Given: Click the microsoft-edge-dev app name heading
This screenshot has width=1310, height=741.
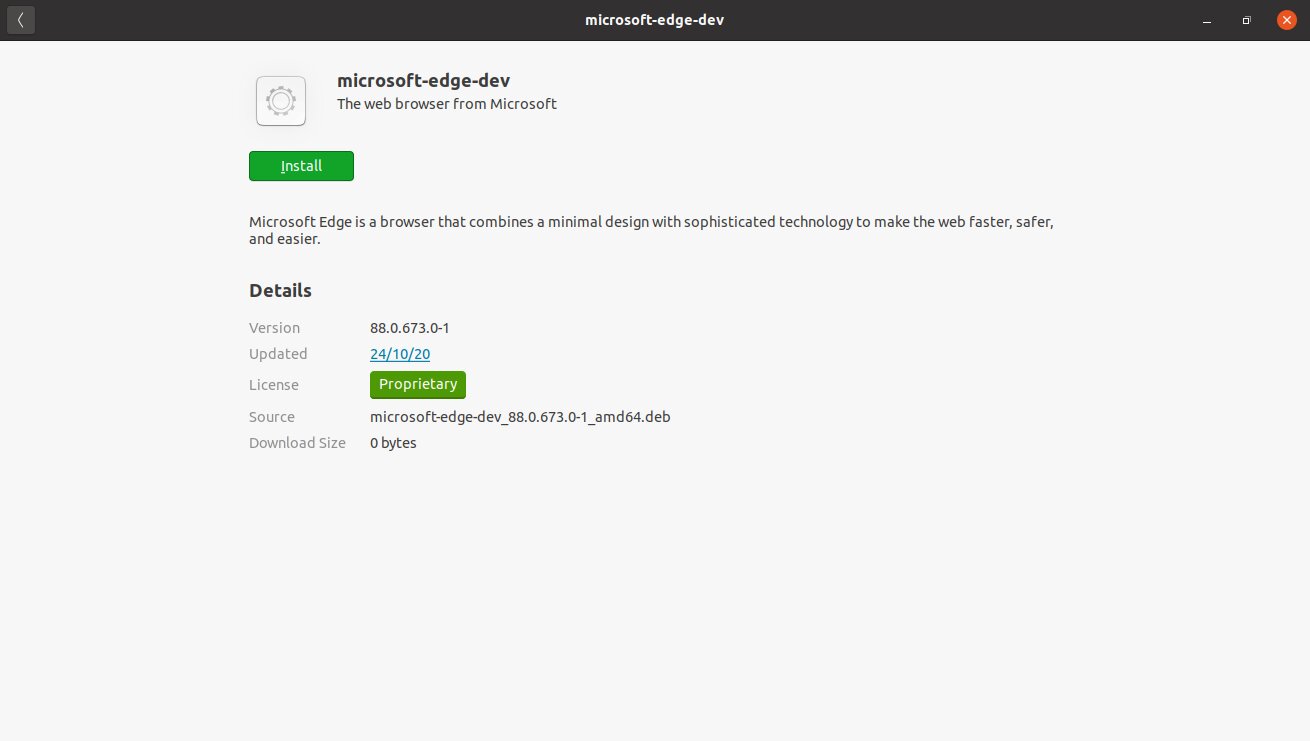Looking at the screenshot, I should 424,81.
